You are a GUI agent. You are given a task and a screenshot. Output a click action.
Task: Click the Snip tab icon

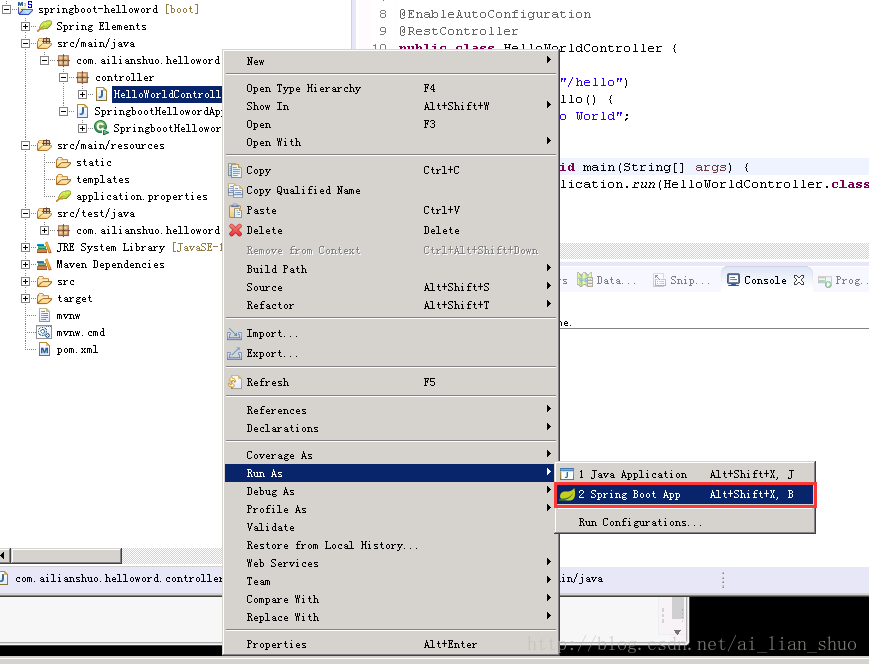pos(659,280)
